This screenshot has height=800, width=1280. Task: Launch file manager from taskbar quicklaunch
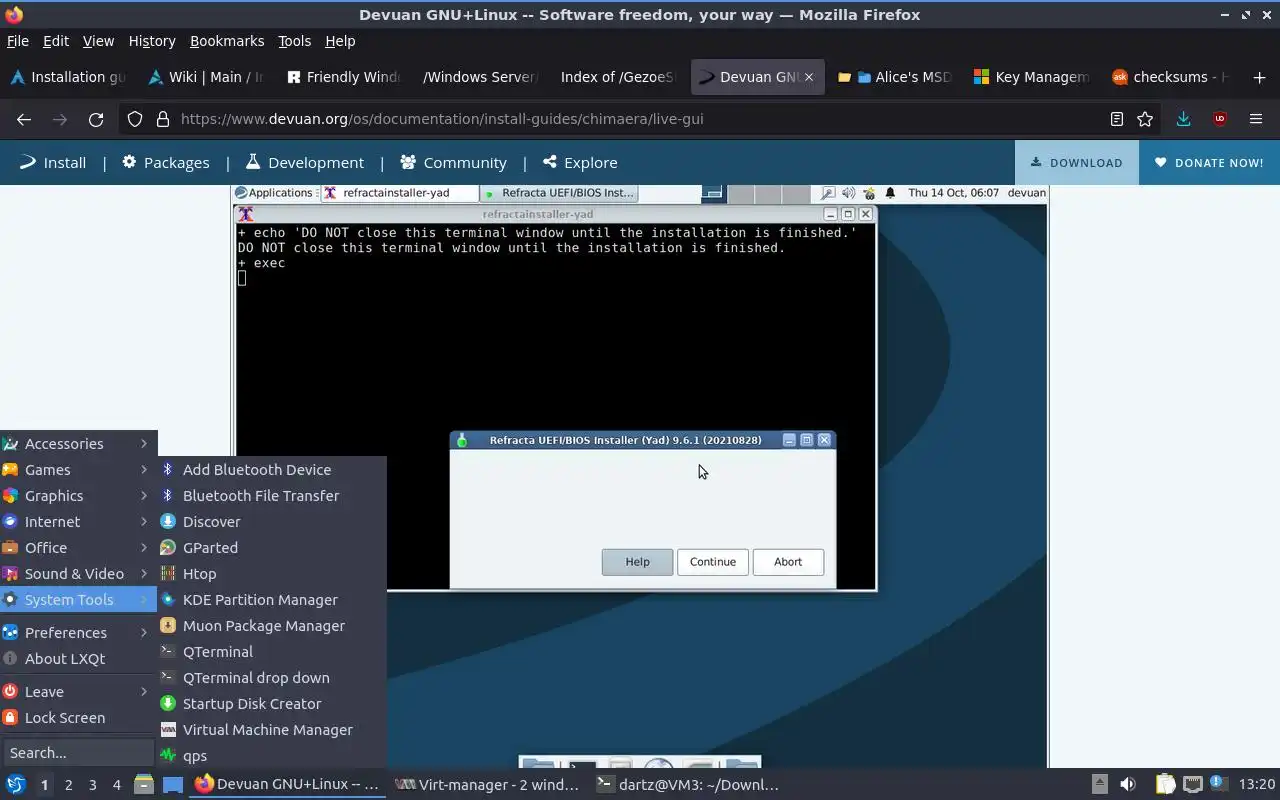pyautogui.click(x=144, y=784)
